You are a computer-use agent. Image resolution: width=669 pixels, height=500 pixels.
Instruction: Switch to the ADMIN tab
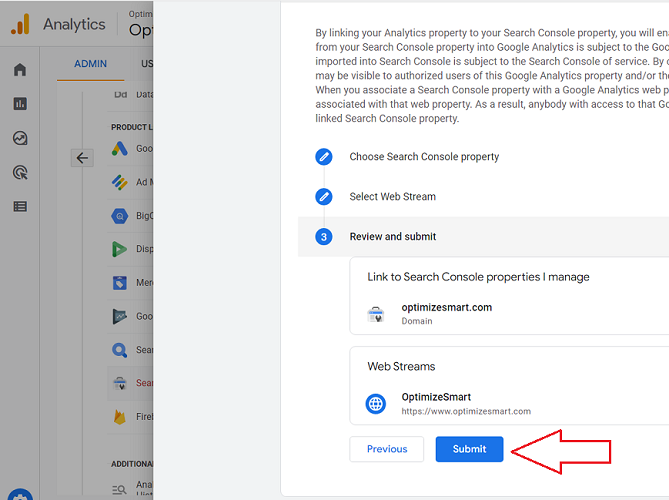coord(90,64)
